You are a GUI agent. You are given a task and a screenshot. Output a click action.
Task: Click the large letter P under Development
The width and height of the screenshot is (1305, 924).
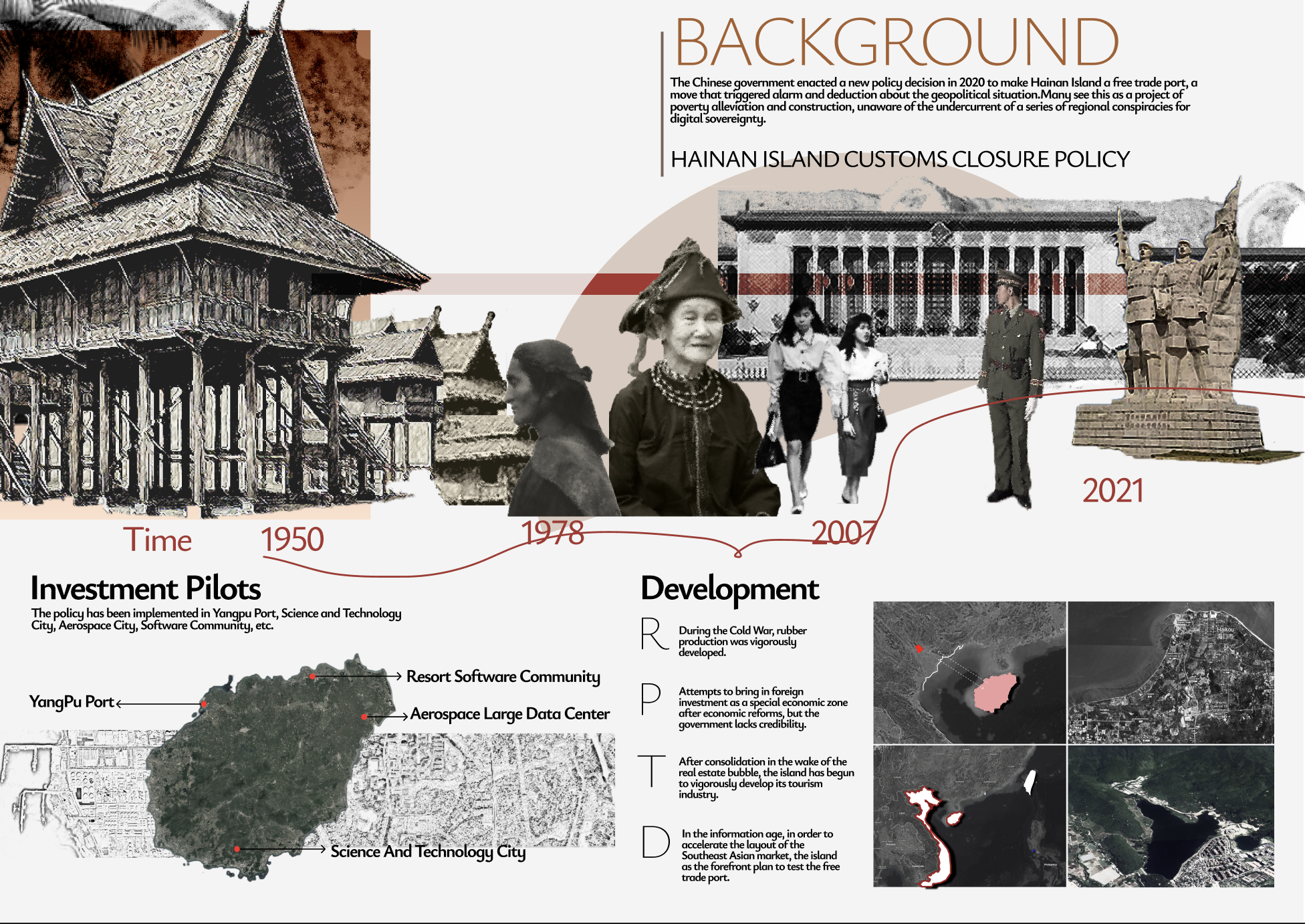[x=650, y=699]
